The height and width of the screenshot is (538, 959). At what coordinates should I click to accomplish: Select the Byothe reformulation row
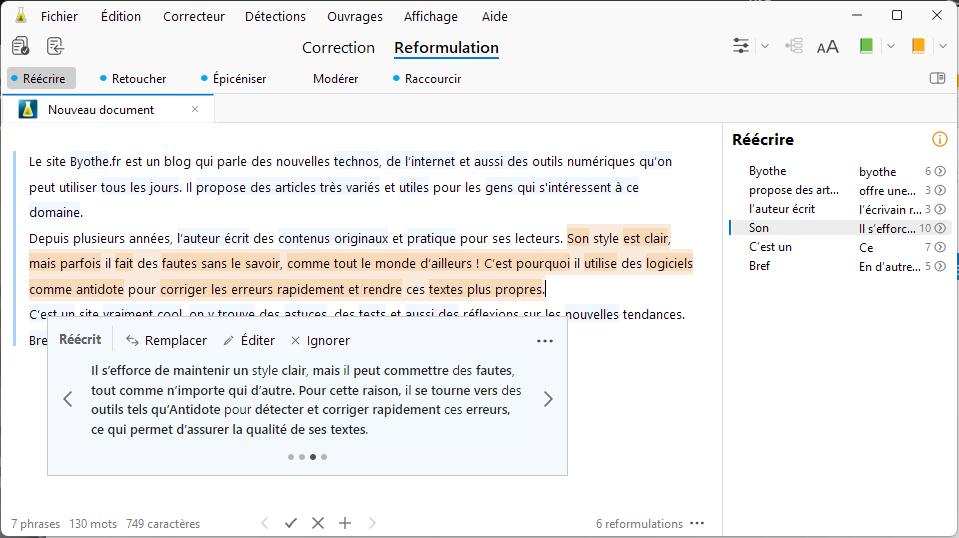click(839, 171)
